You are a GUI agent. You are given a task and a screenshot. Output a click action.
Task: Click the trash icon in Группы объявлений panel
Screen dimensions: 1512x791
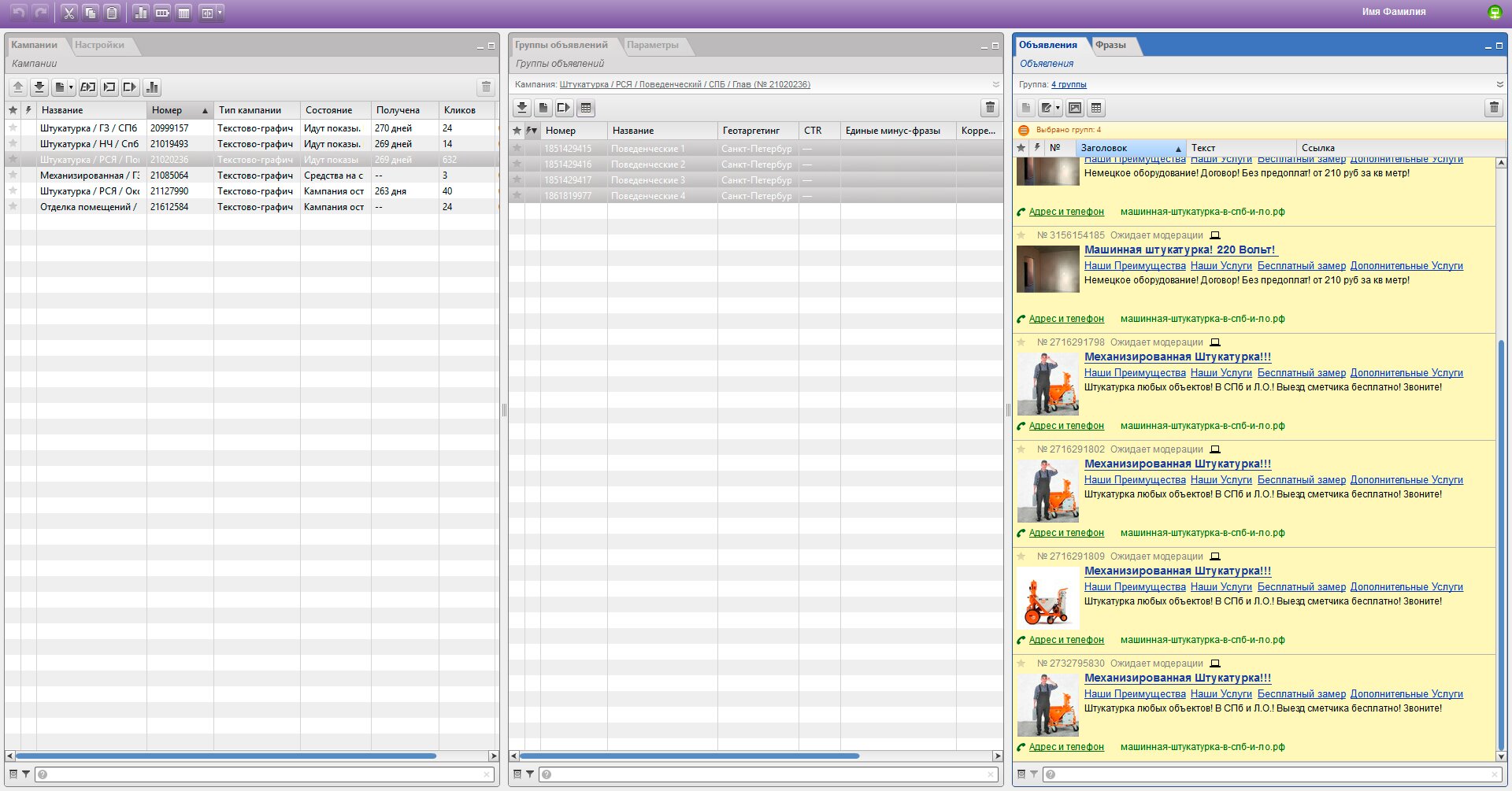coord(990,108)
